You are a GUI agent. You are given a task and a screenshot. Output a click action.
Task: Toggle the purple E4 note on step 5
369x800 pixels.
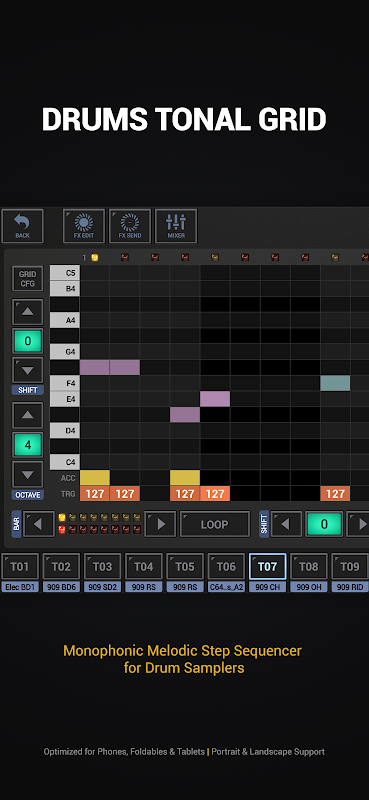pyautogui.click(x=215, y=399)
